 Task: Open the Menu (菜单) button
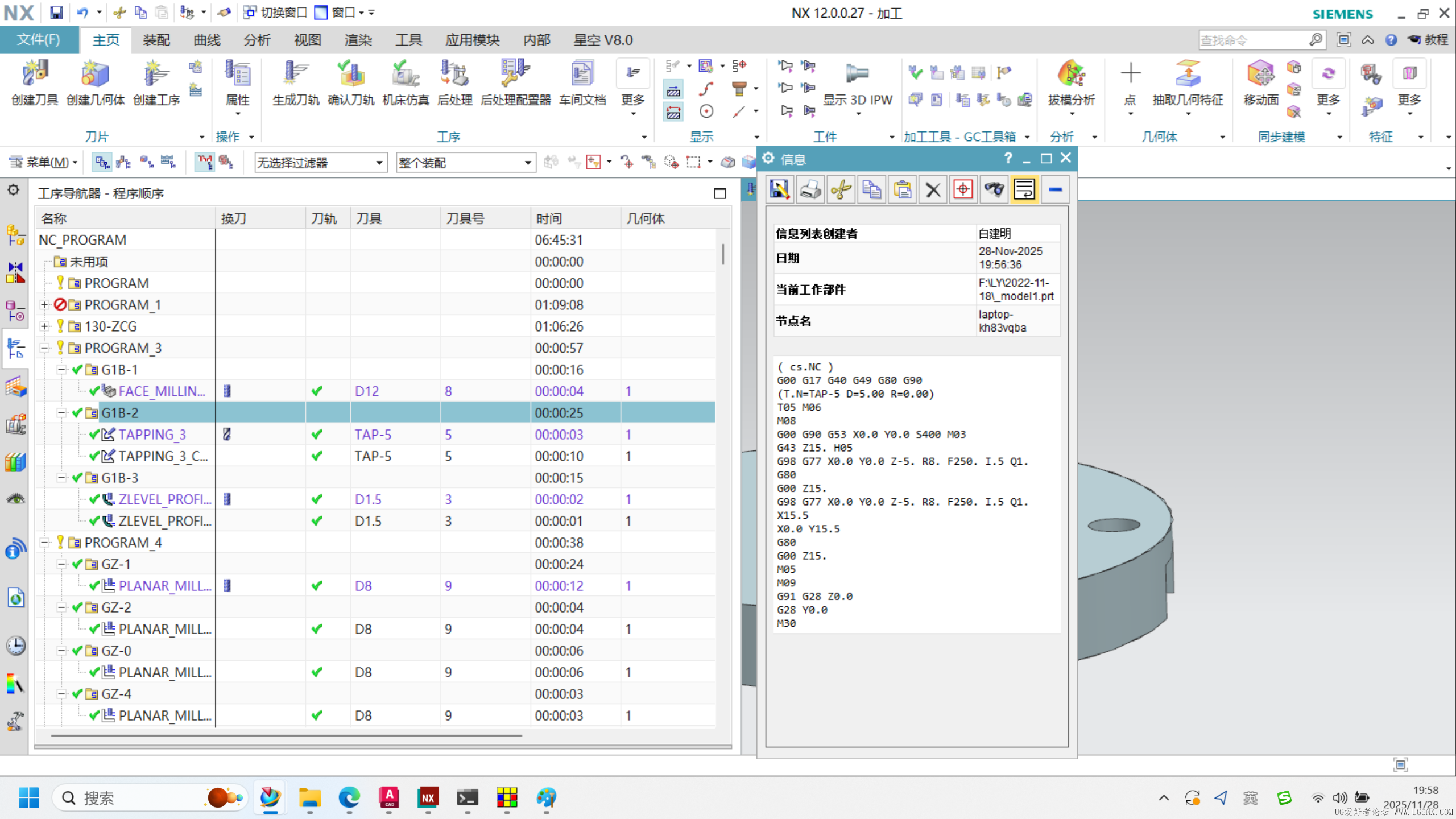point(44,163)
